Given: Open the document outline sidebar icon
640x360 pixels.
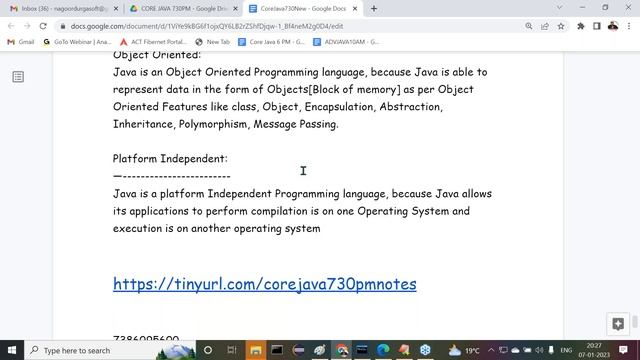Looking at the screenshot, I should point(18,77).
